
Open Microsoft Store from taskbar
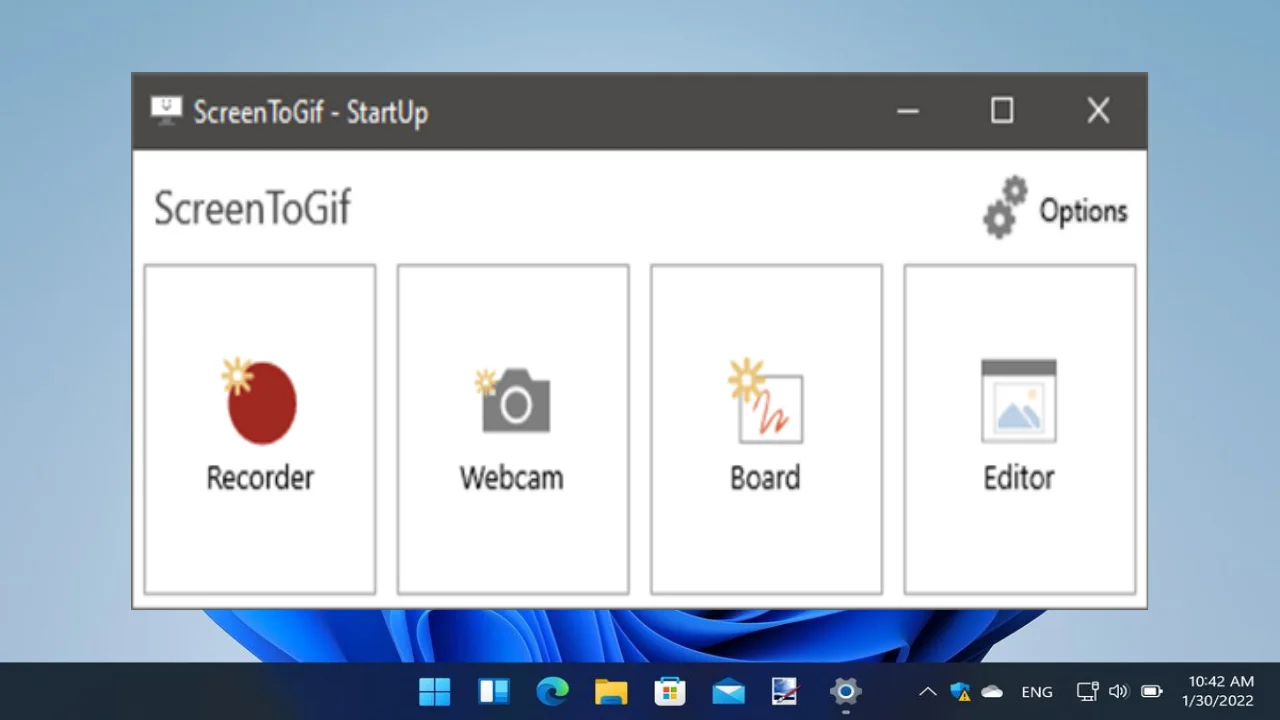coord(669,691)
